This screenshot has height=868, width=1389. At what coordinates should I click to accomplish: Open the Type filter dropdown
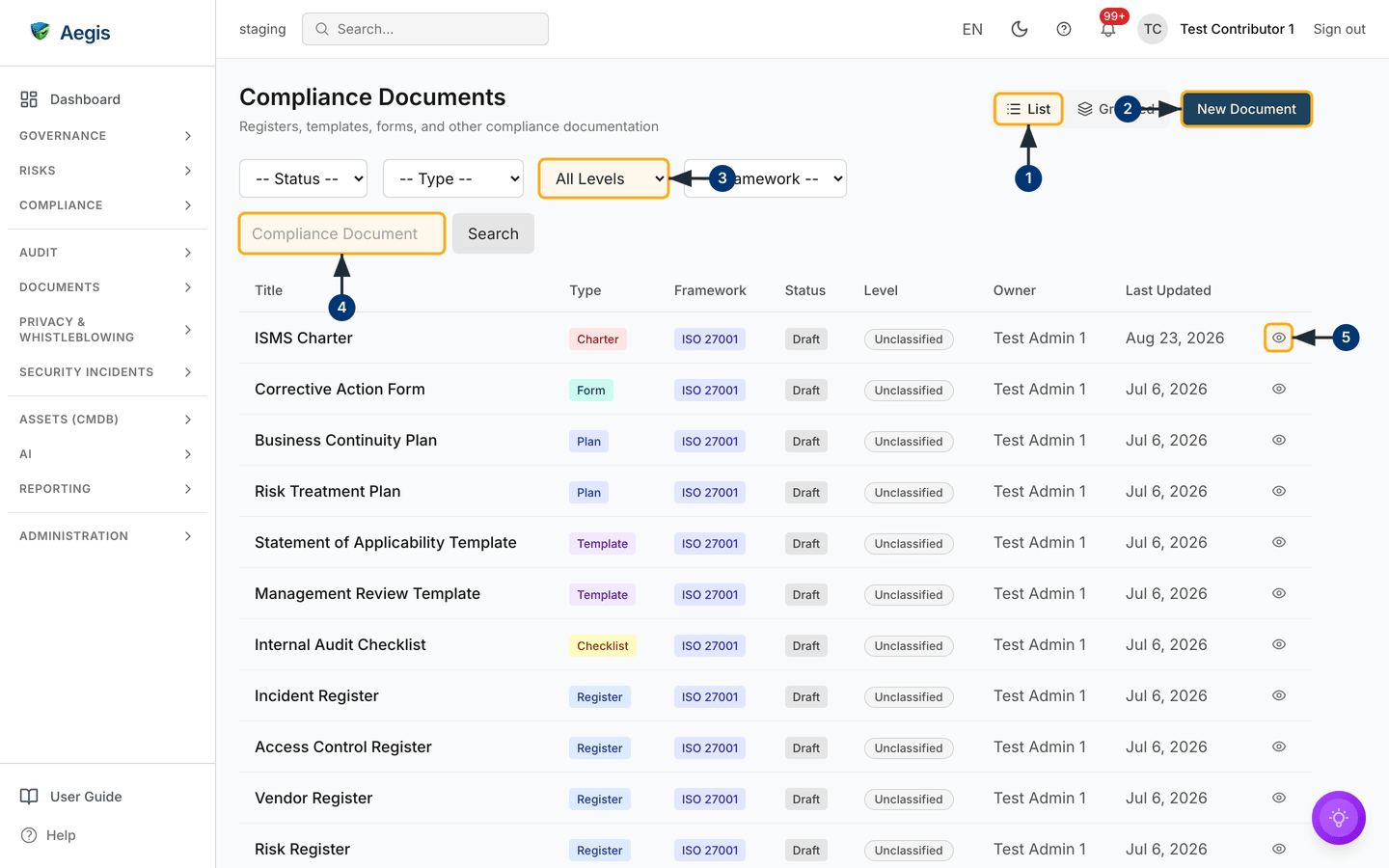coord(453,178)
